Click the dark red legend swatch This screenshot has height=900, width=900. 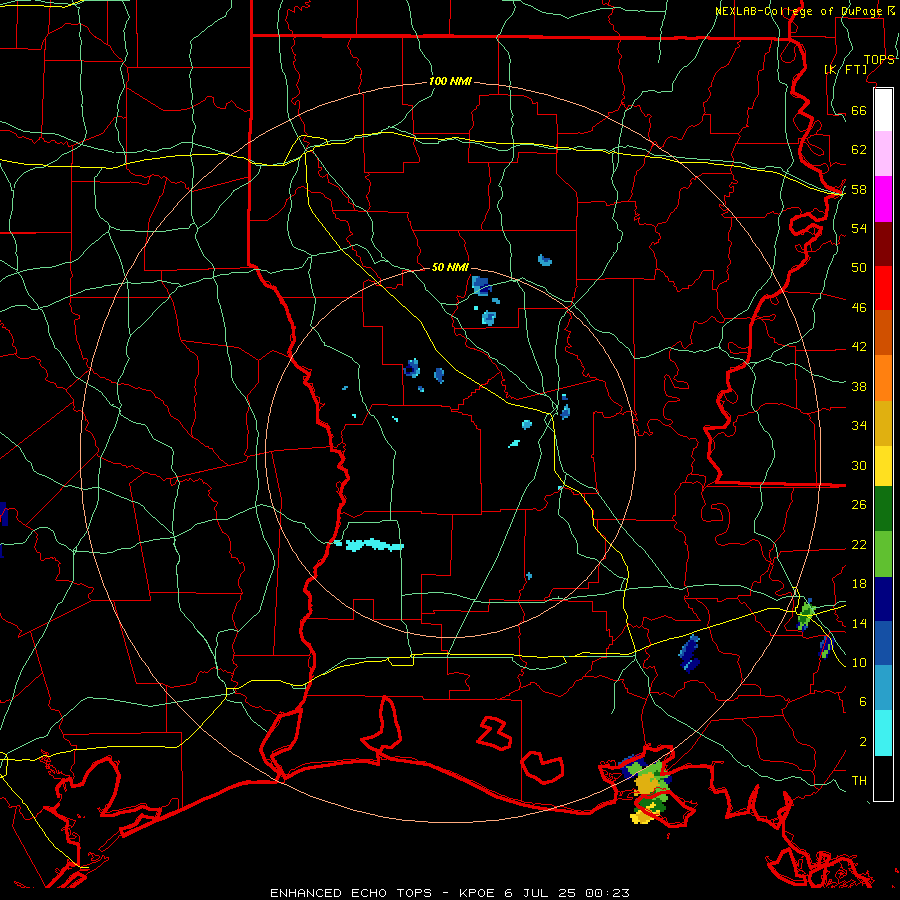coord(883,243)
